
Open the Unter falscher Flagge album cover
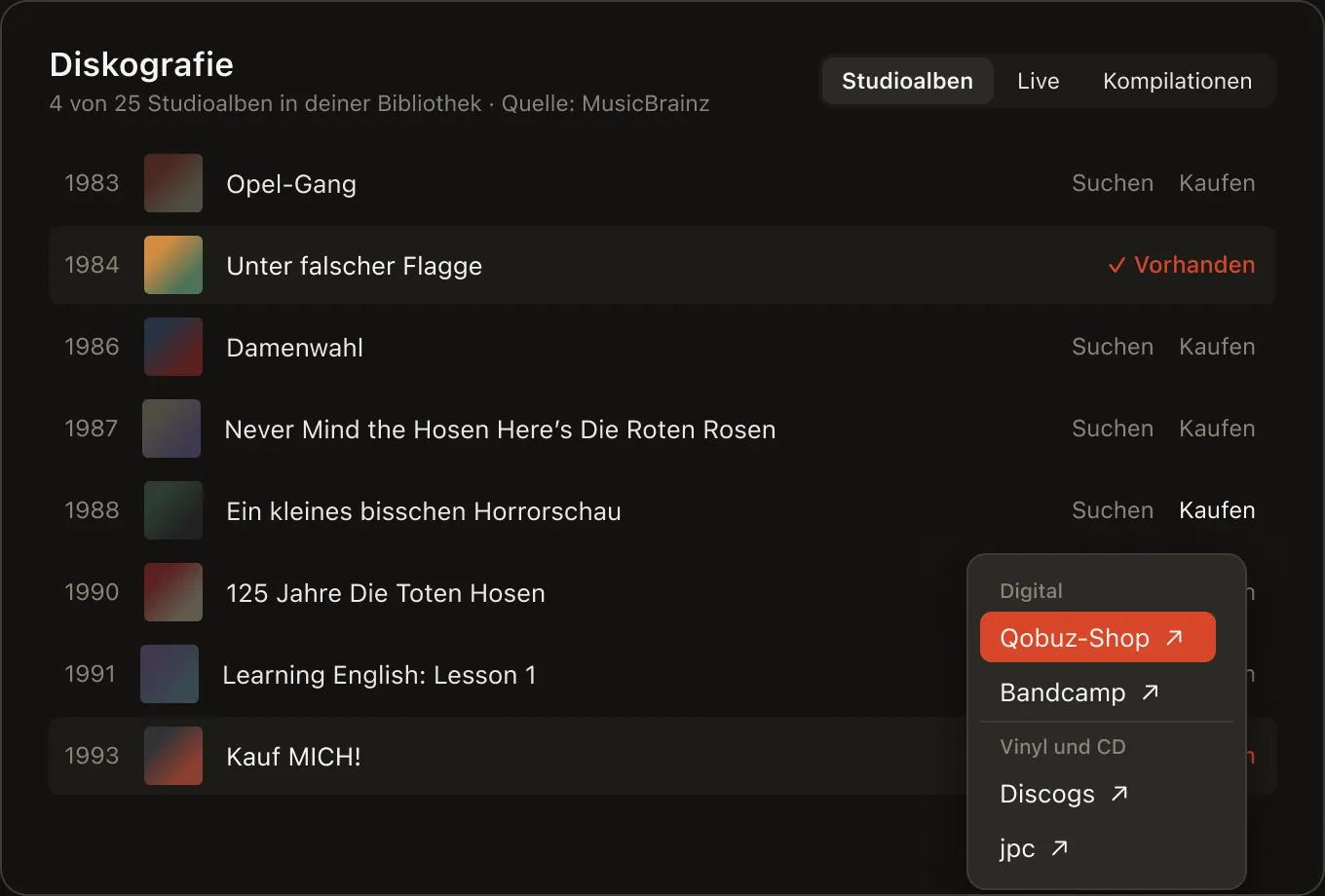click(x=173, y=265)
